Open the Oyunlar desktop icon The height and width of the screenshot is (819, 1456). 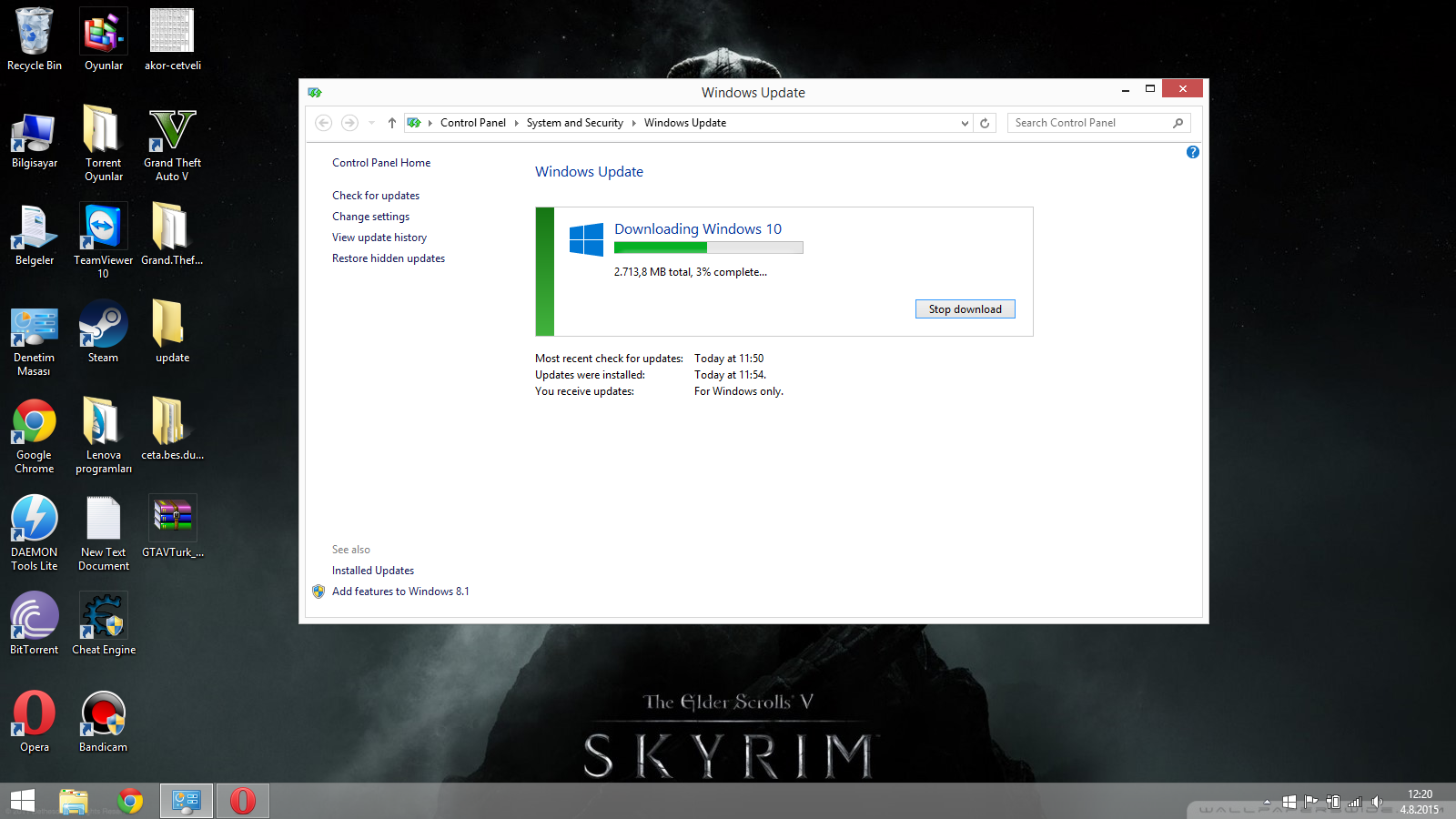[x=104, y=39]
